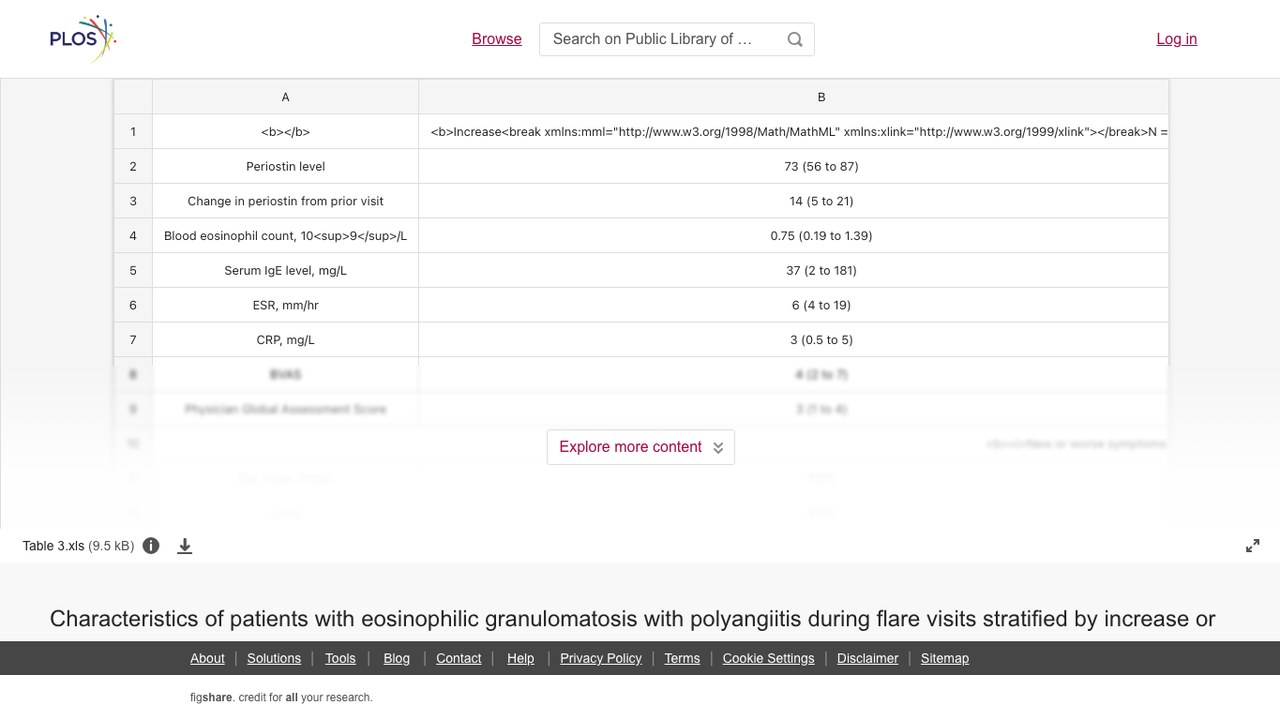
Task: Click the figshare credit text
Action: 281,697
